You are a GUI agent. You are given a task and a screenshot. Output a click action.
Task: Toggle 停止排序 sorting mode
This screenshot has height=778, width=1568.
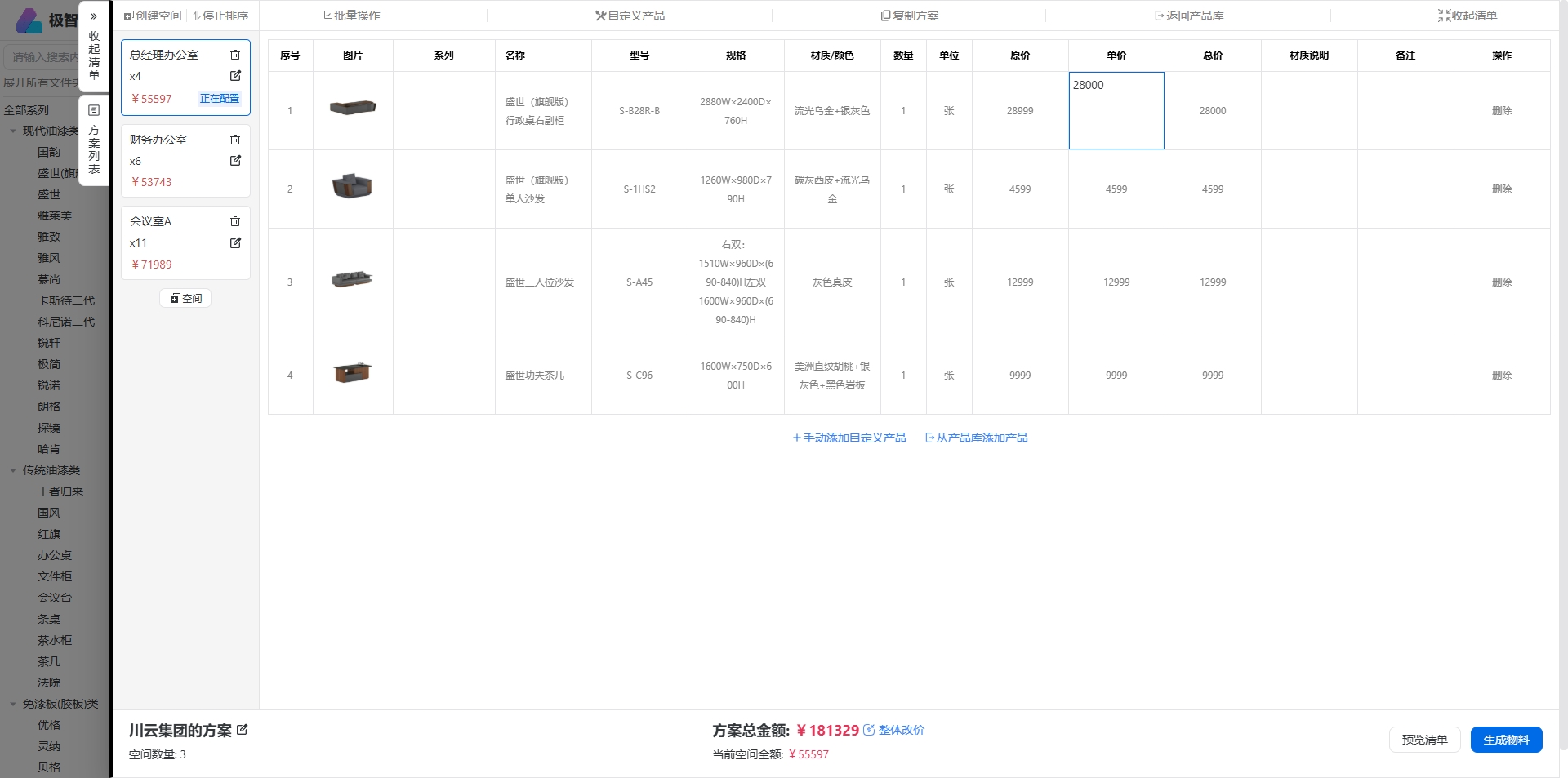tap(220, 16)
